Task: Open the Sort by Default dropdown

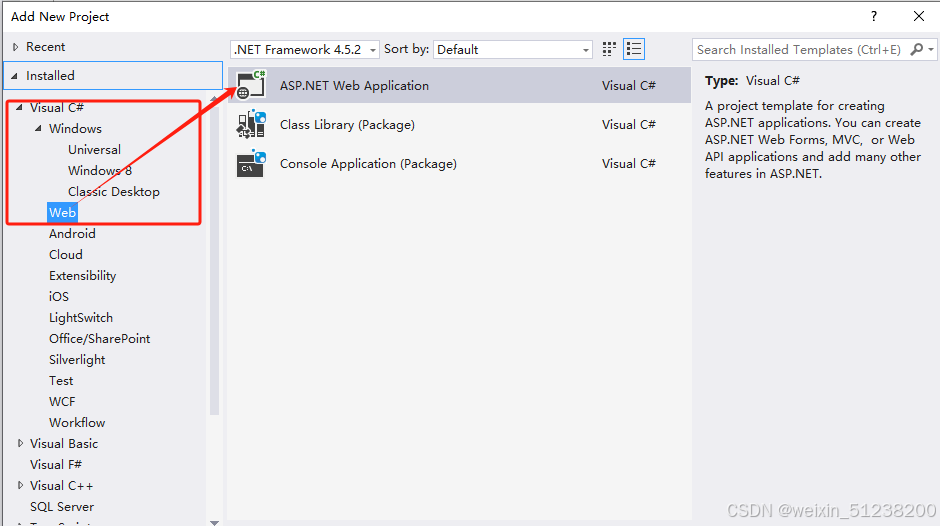Action: (513, 49)
